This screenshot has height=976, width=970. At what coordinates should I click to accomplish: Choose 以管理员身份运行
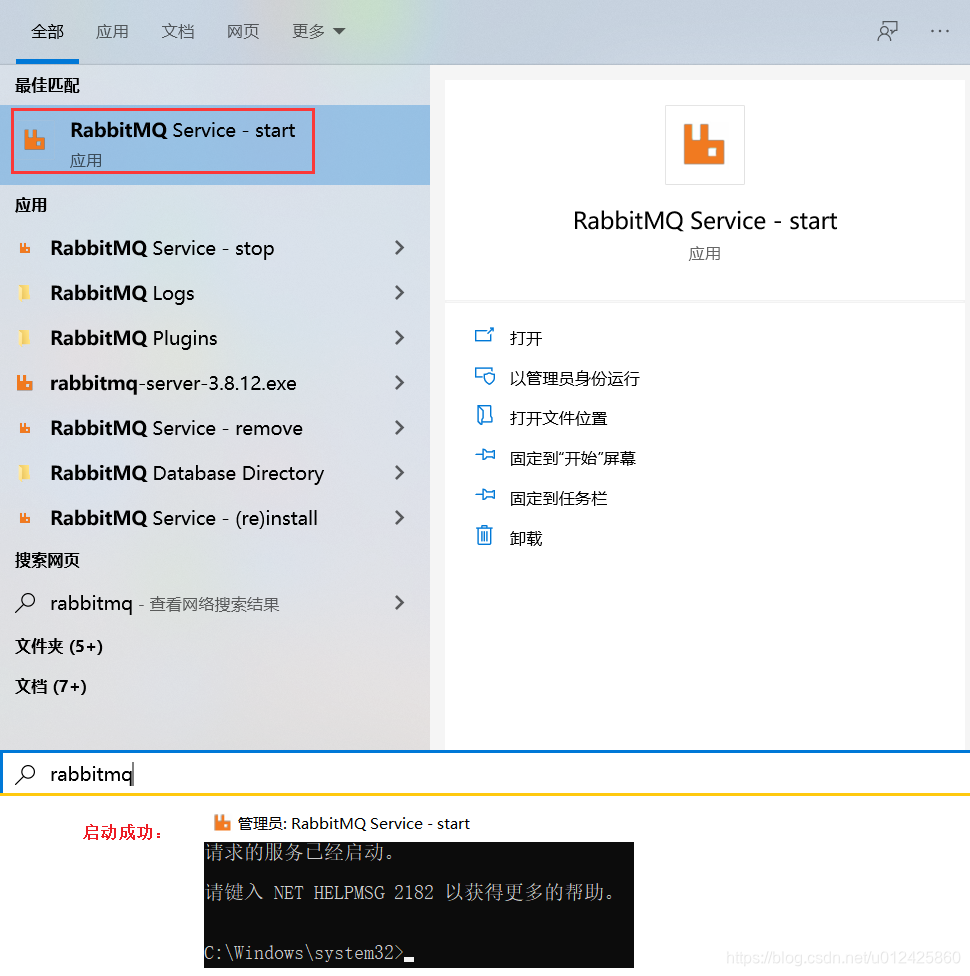pyautogui.click(x=574, y=378)
